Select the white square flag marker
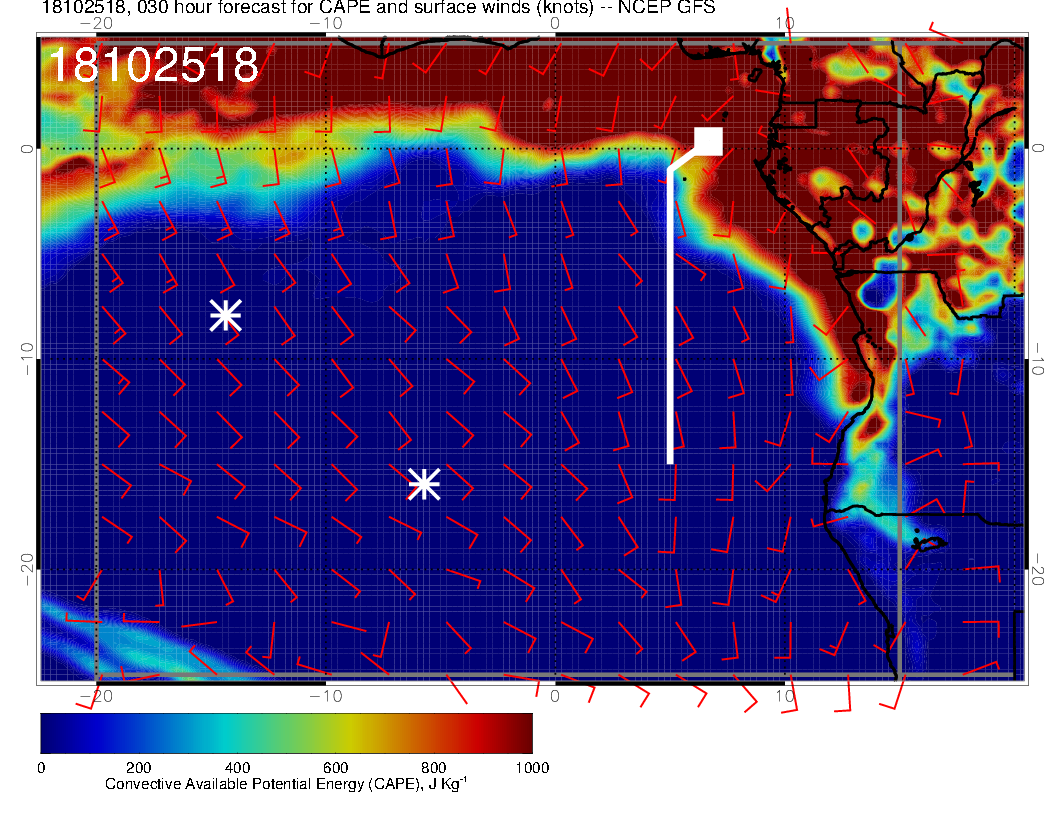The height and width of the screenshot is (816, 1056). pyautogui.click(x=709, y=141)
